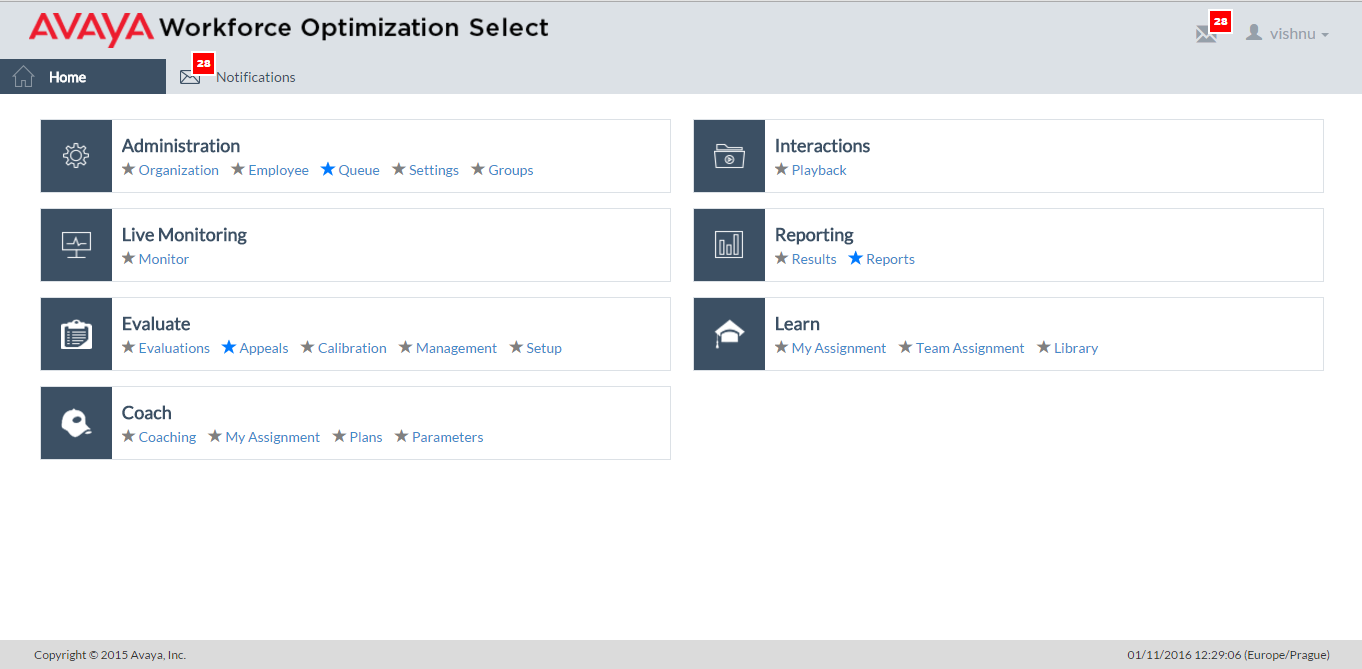
Task: Toggle favorite star for Groups
Action: pyautogui.click(x=478, y=169)
